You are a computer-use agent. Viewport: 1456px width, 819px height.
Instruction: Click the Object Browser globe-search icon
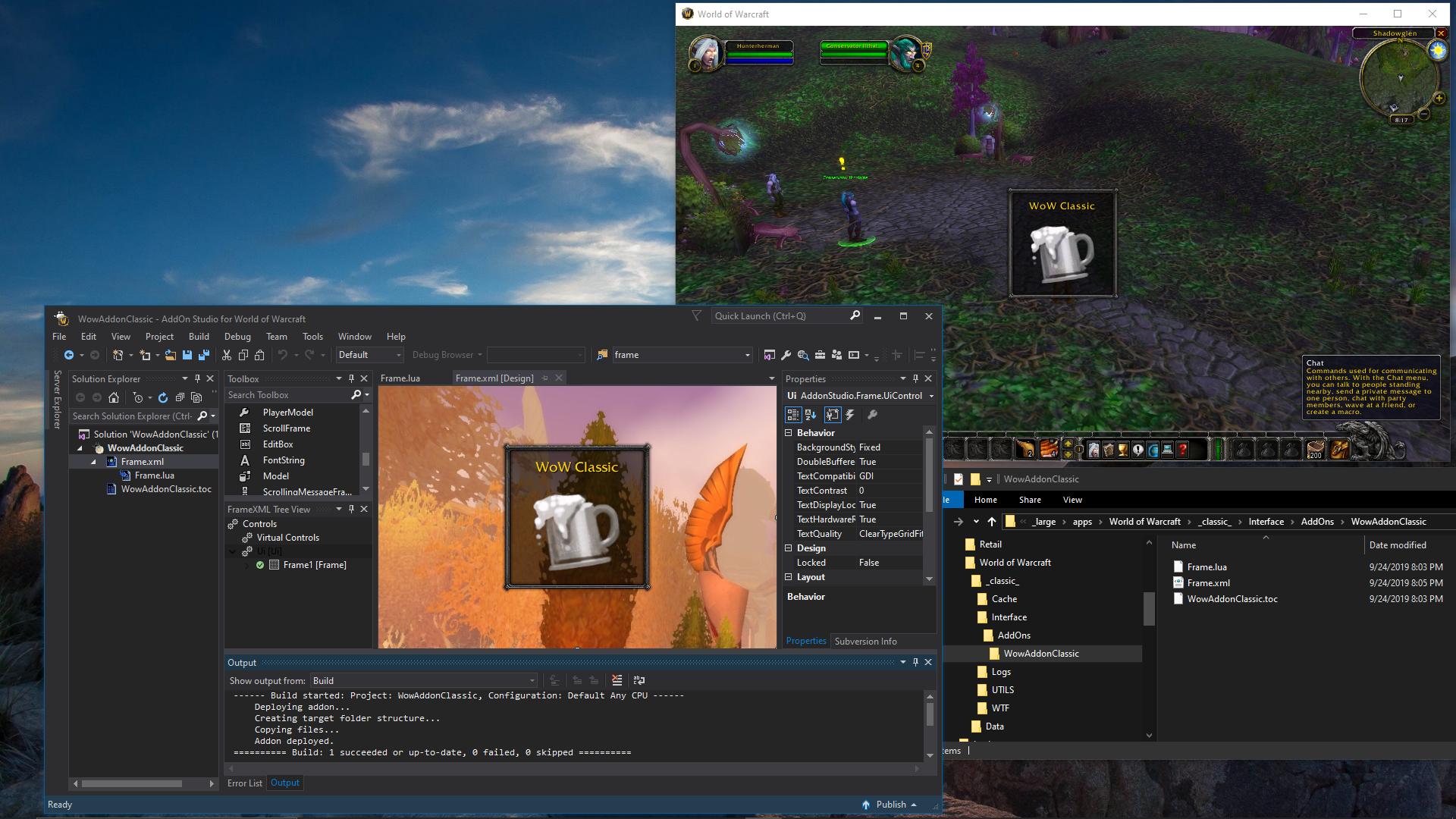(x=803, y=355)
